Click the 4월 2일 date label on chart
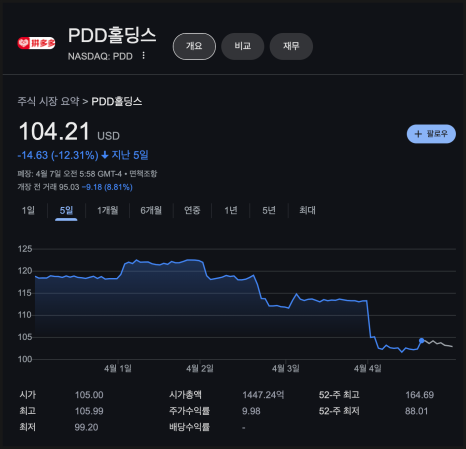Viewport: 466px width, 449px height. coord(200,368)
